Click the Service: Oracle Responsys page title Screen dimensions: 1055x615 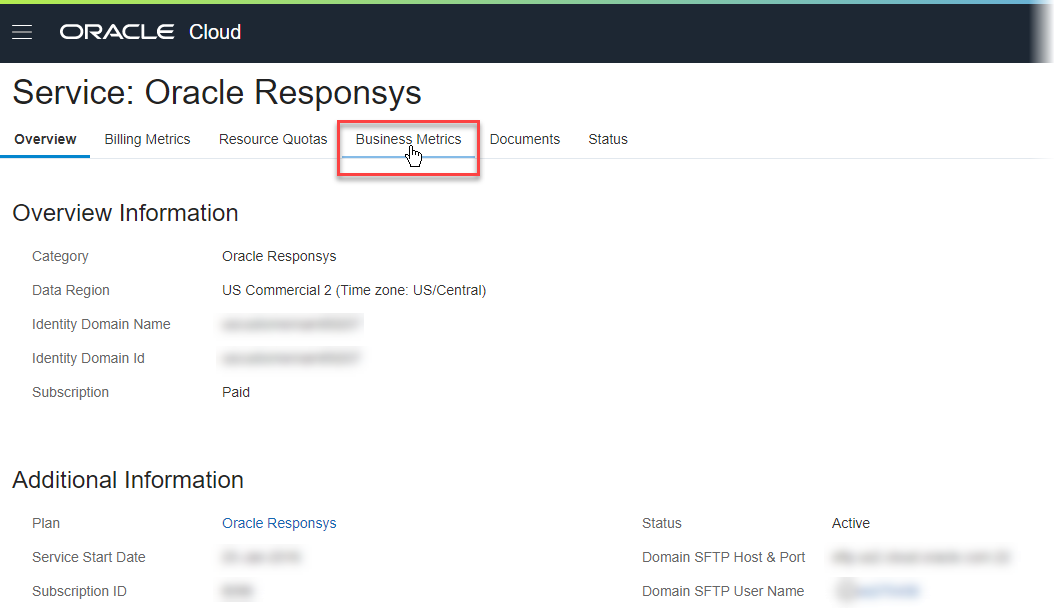tap(217, 92)
